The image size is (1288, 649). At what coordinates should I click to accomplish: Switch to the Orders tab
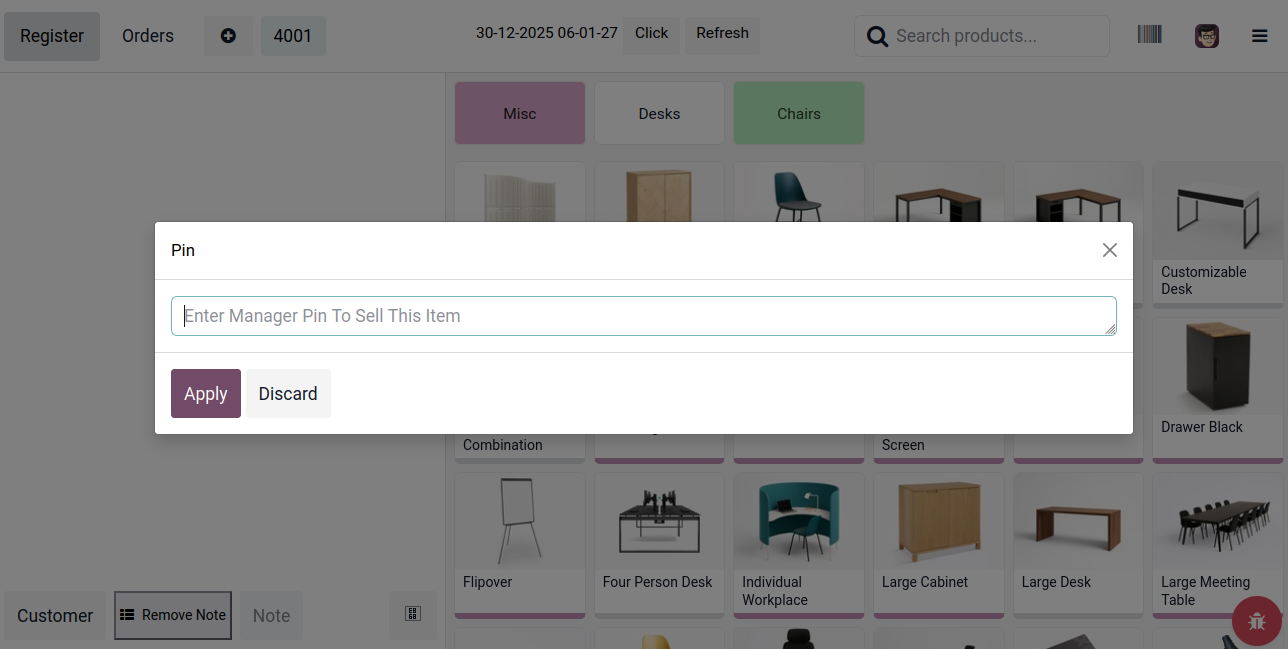click(148, 36)
